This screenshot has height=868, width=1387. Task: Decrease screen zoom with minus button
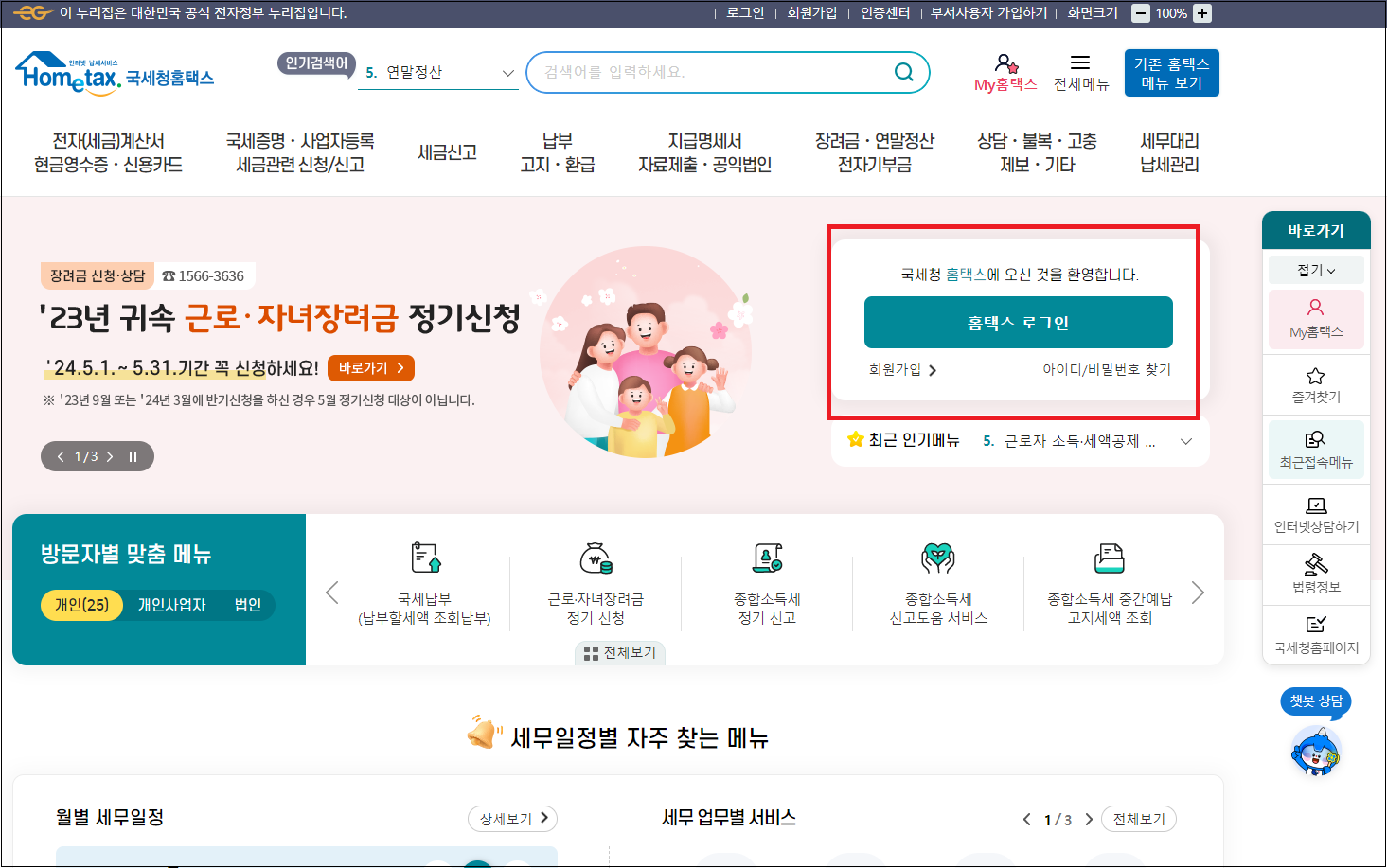[1141, 13]
